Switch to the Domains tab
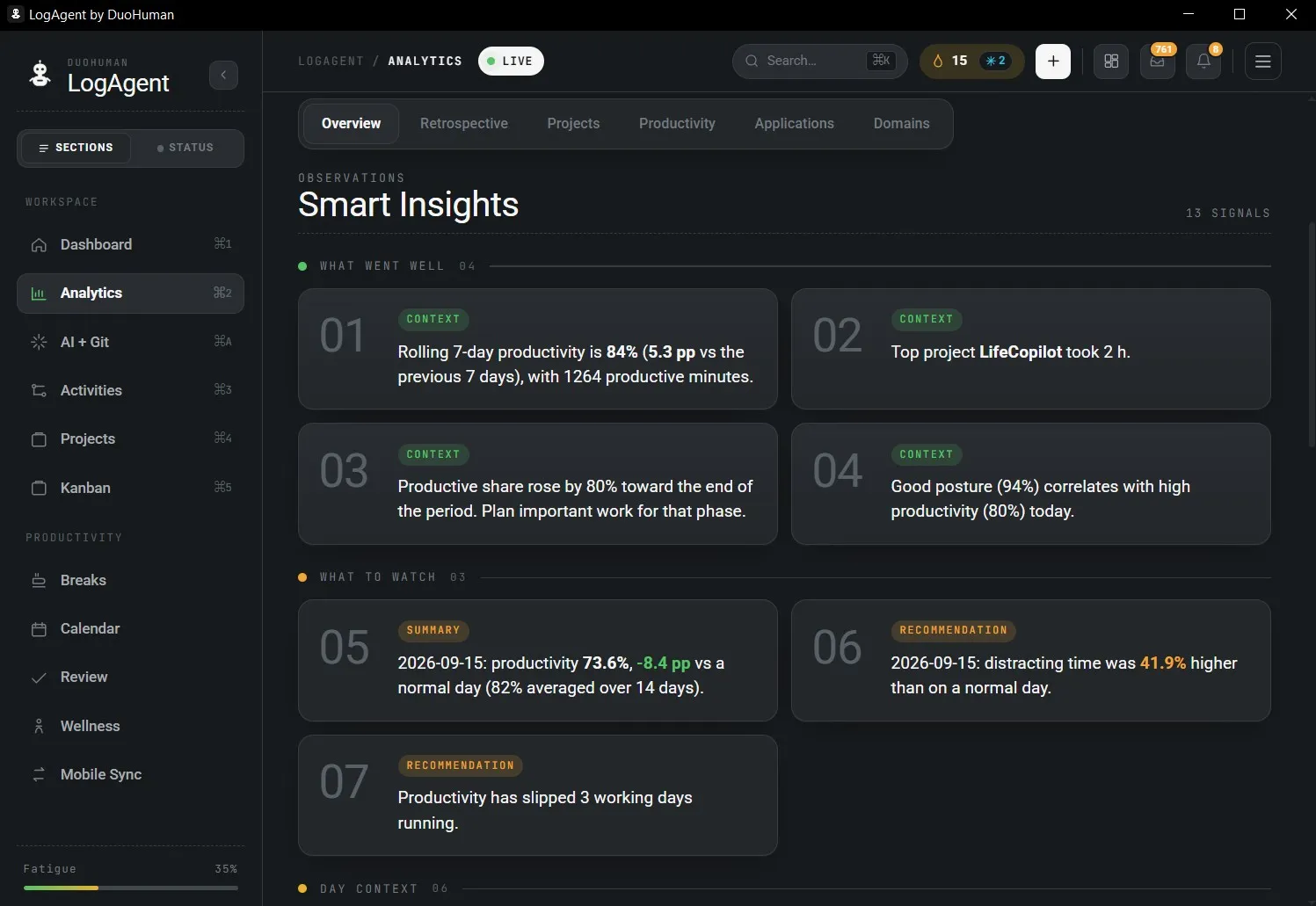Image resolution: width=1316 pixels, height=906 pixels. coord(901,124)
